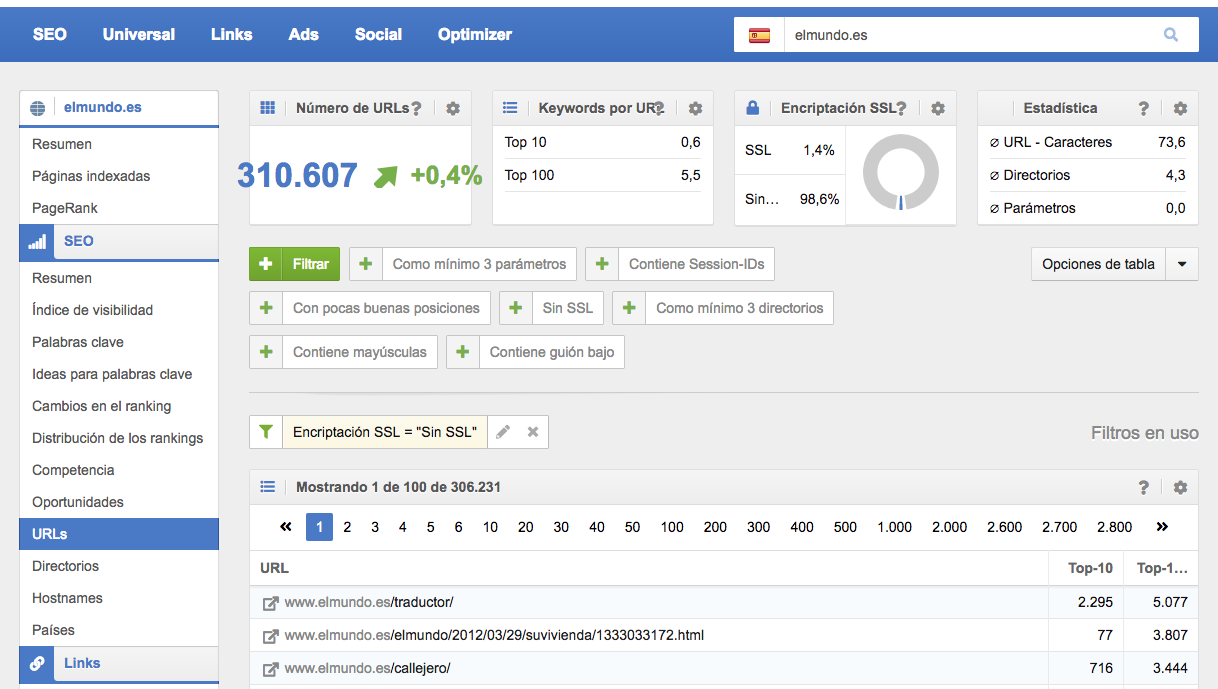Open gear icon of the URL table header

pos(1180,488)
